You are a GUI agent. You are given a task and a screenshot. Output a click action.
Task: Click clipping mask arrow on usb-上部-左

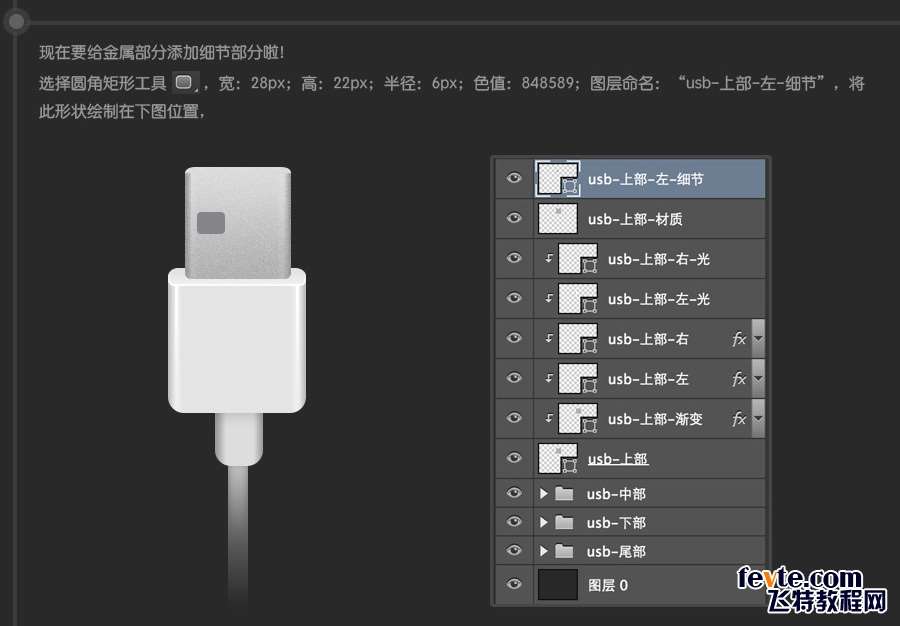[549, 378]
